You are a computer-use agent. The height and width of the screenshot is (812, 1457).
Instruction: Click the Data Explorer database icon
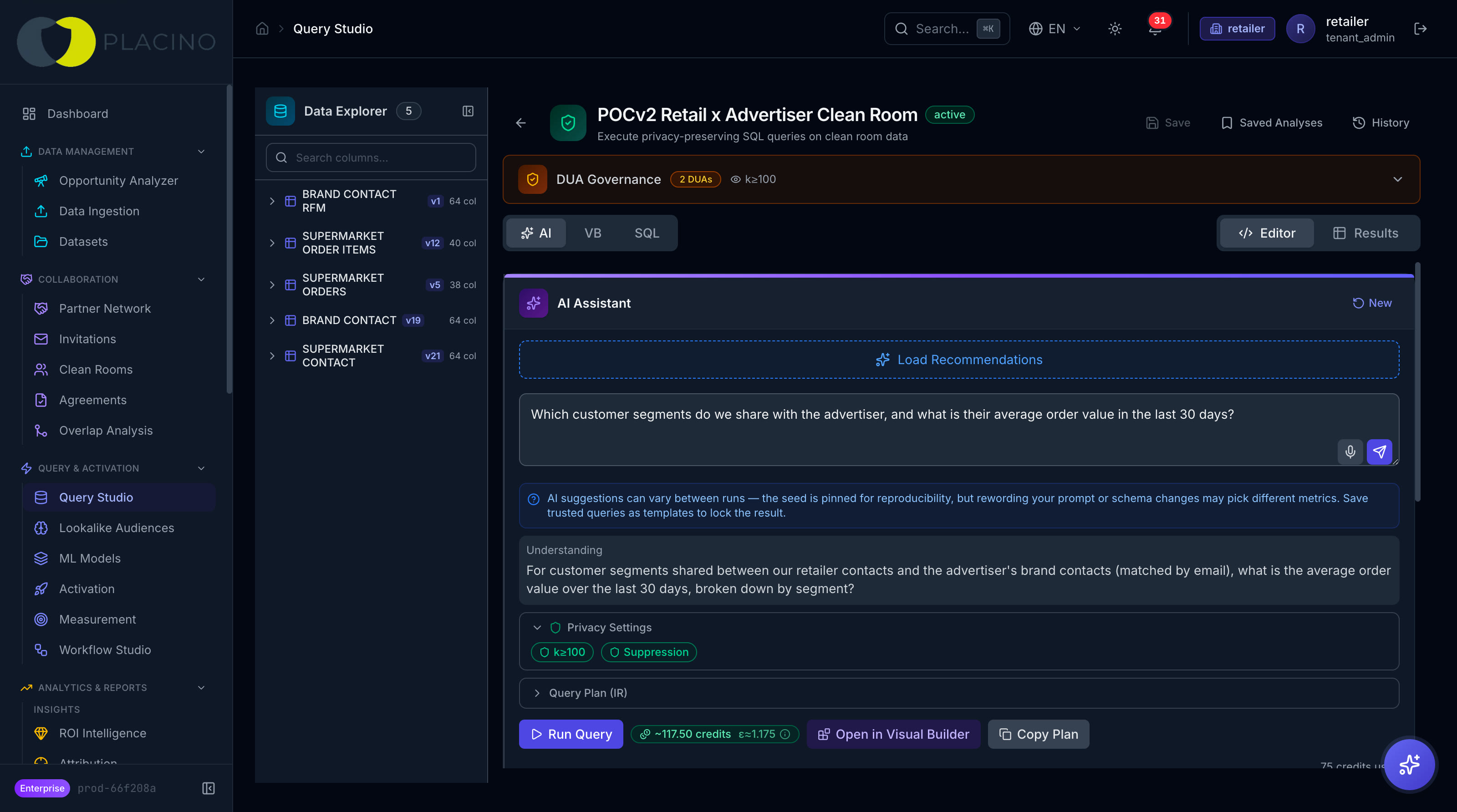pos(280,111)
